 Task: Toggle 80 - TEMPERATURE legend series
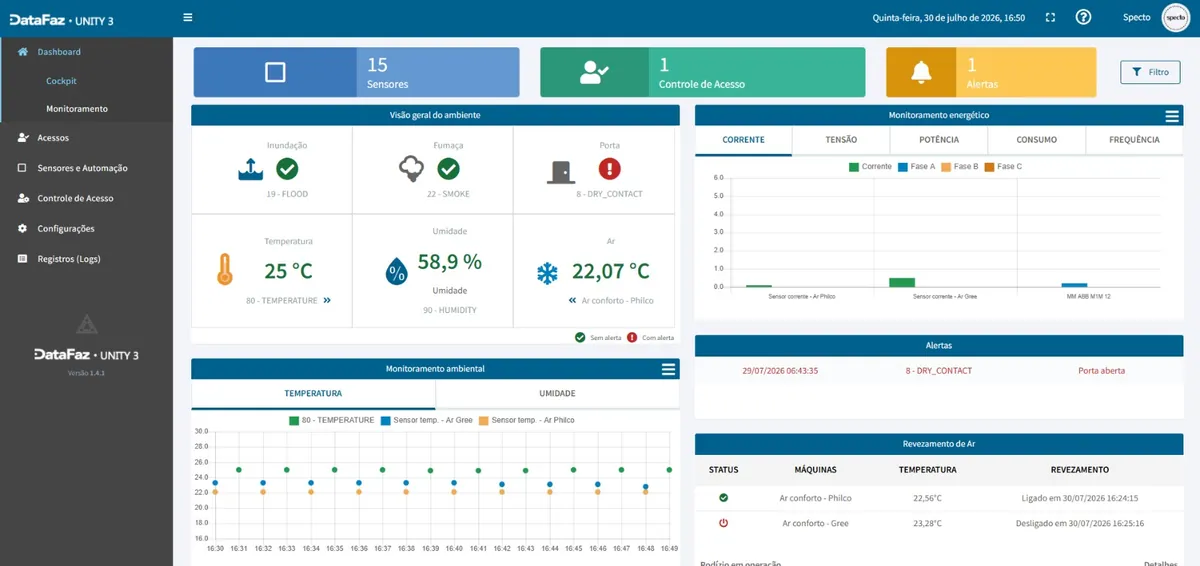[332, 421]
